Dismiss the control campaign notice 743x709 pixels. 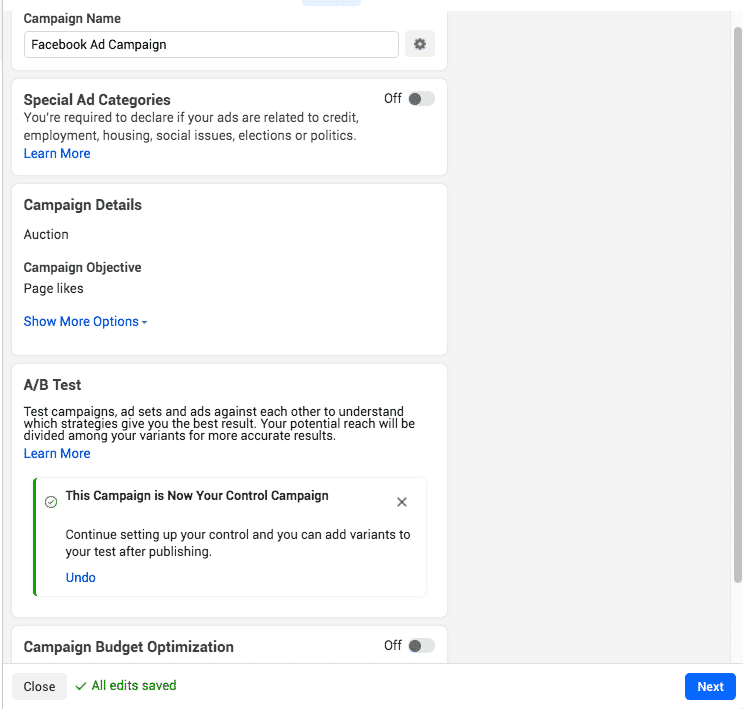coord(402,502)
